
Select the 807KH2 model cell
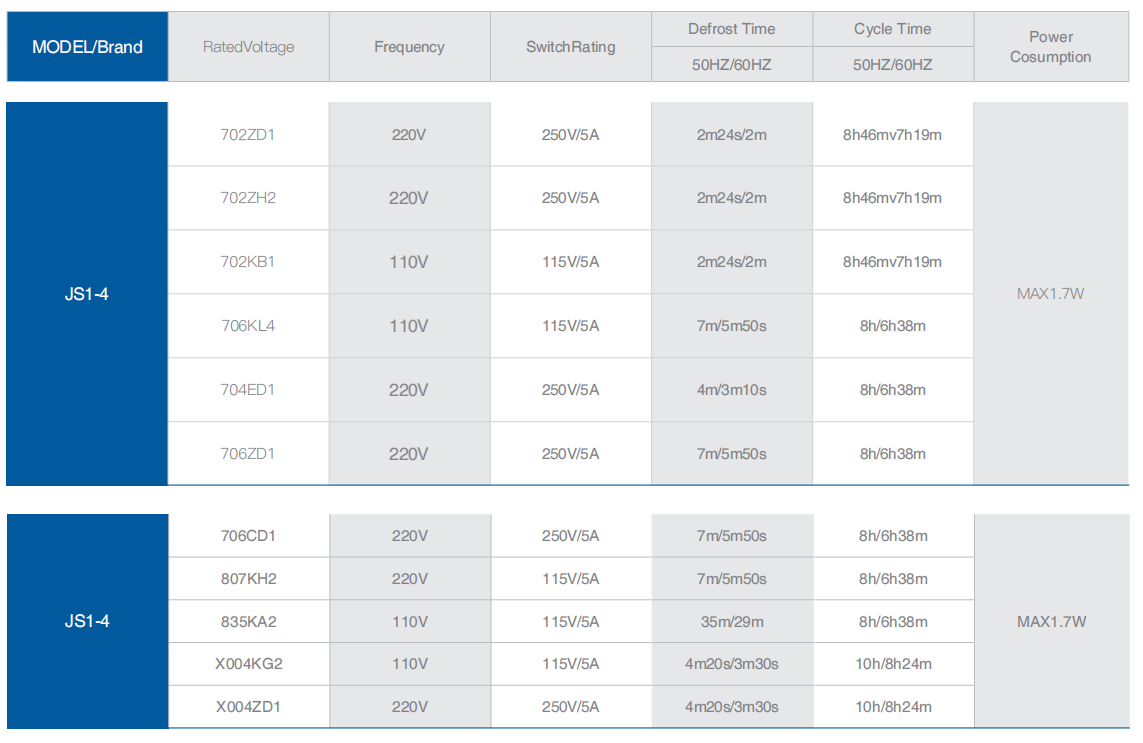coord(248,579)
